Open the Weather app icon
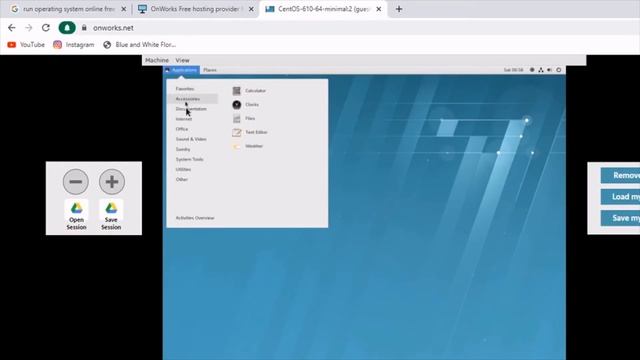The image size is (640, 360). (x=237, y=146)
